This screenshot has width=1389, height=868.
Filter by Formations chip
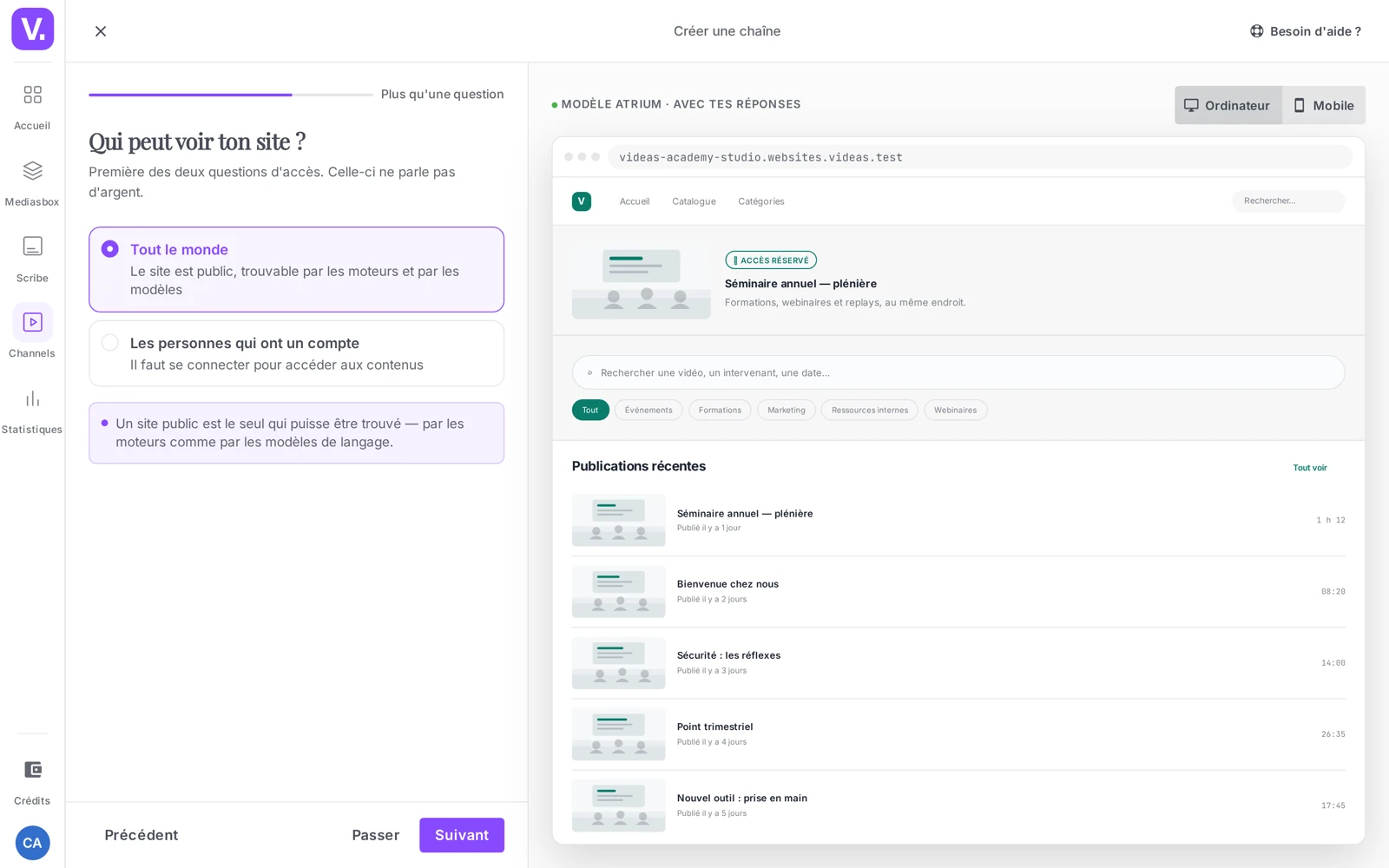(x=720, y=410)
